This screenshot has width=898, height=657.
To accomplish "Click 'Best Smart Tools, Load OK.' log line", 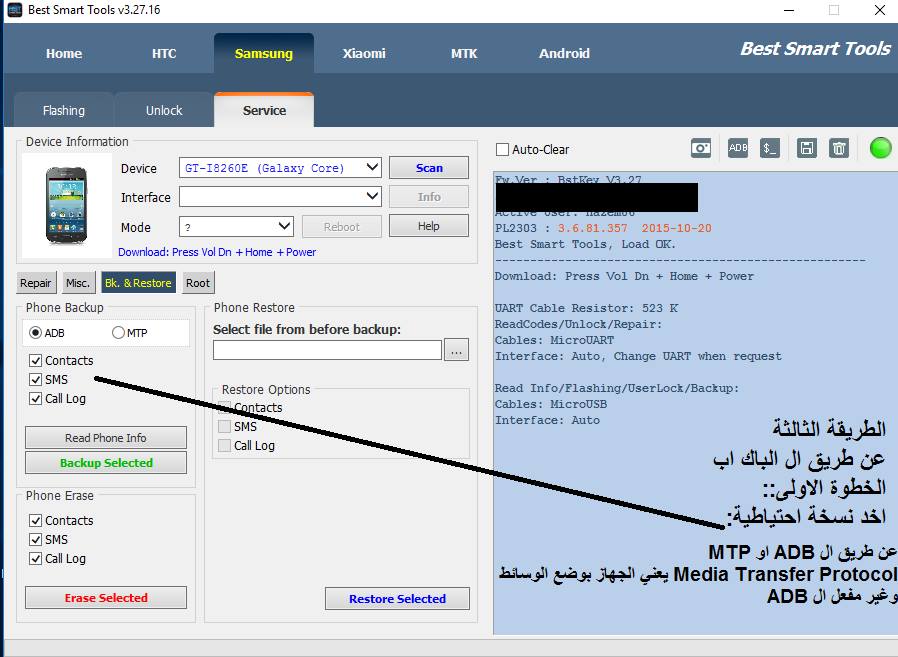I will coord(585,244).
